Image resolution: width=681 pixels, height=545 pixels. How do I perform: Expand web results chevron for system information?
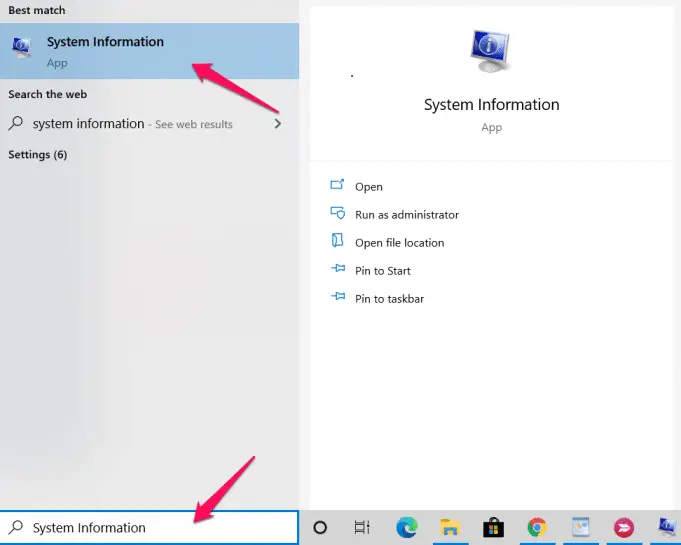pyautogui.click(x=277, y=124)
